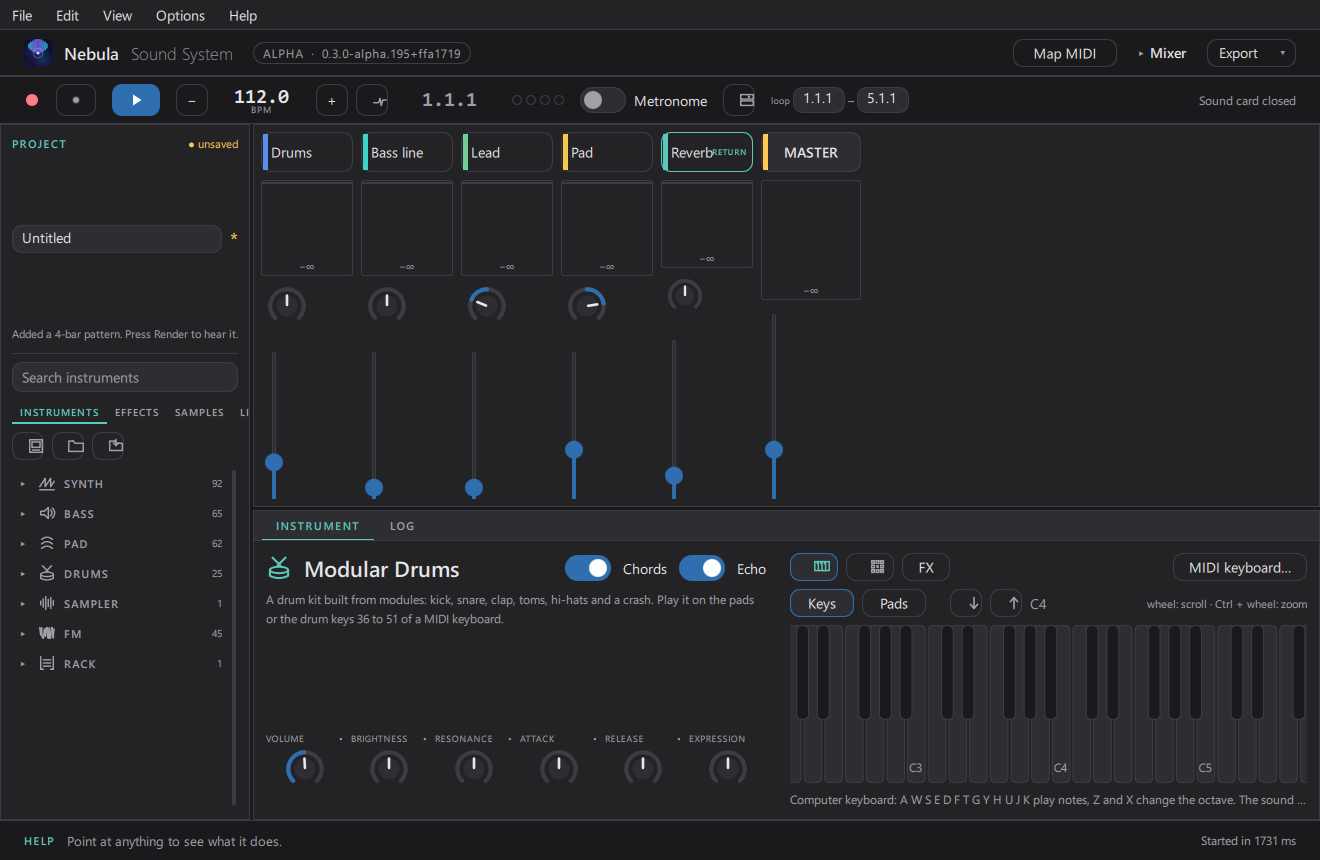1320x860 pixels.
Task: Toggle the Metronome switch
Action: tap(602, 100)
